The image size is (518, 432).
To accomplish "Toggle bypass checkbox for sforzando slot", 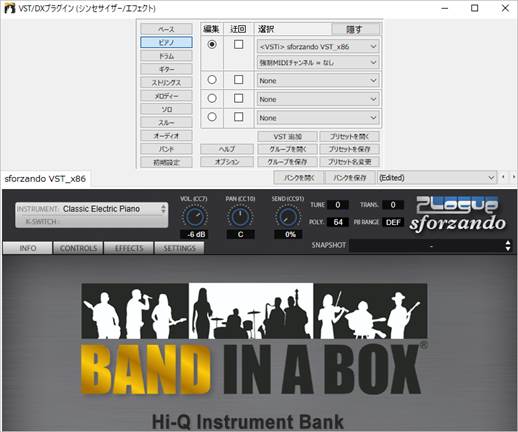I will coord(238,44).
